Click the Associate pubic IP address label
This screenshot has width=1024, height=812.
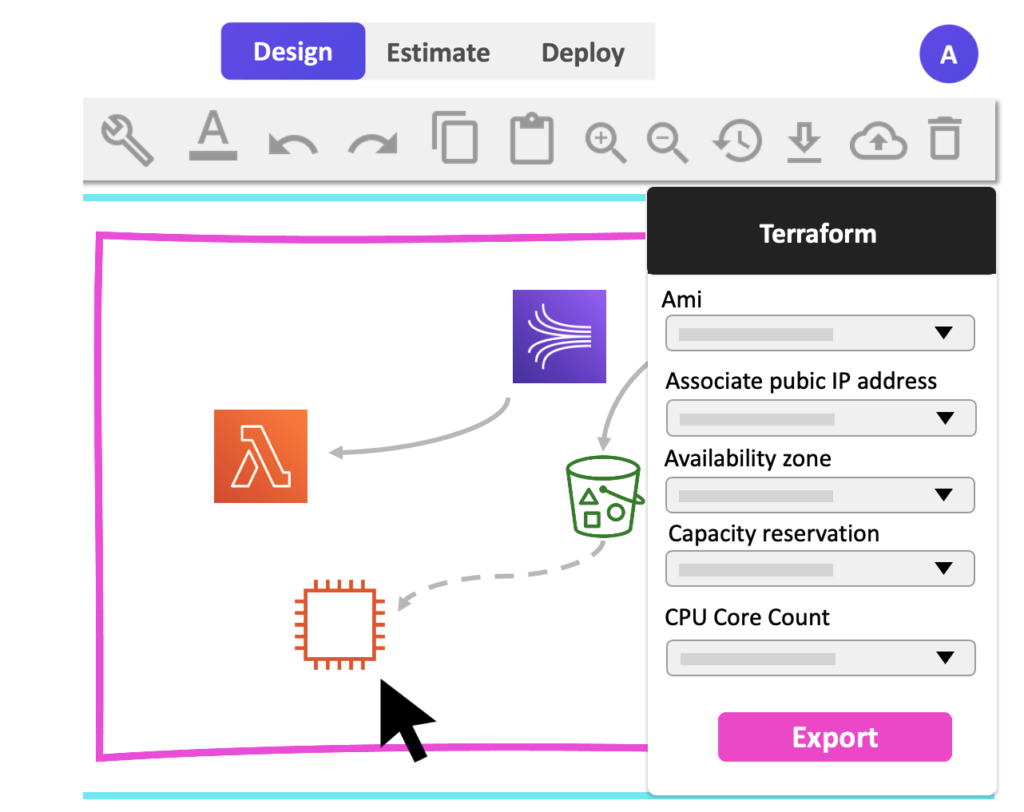coord(801,381)
